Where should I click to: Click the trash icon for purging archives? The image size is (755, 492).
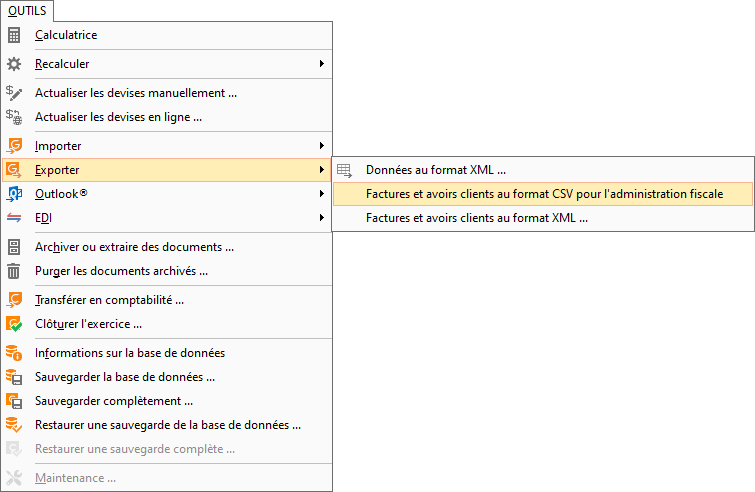coord(14,271)
